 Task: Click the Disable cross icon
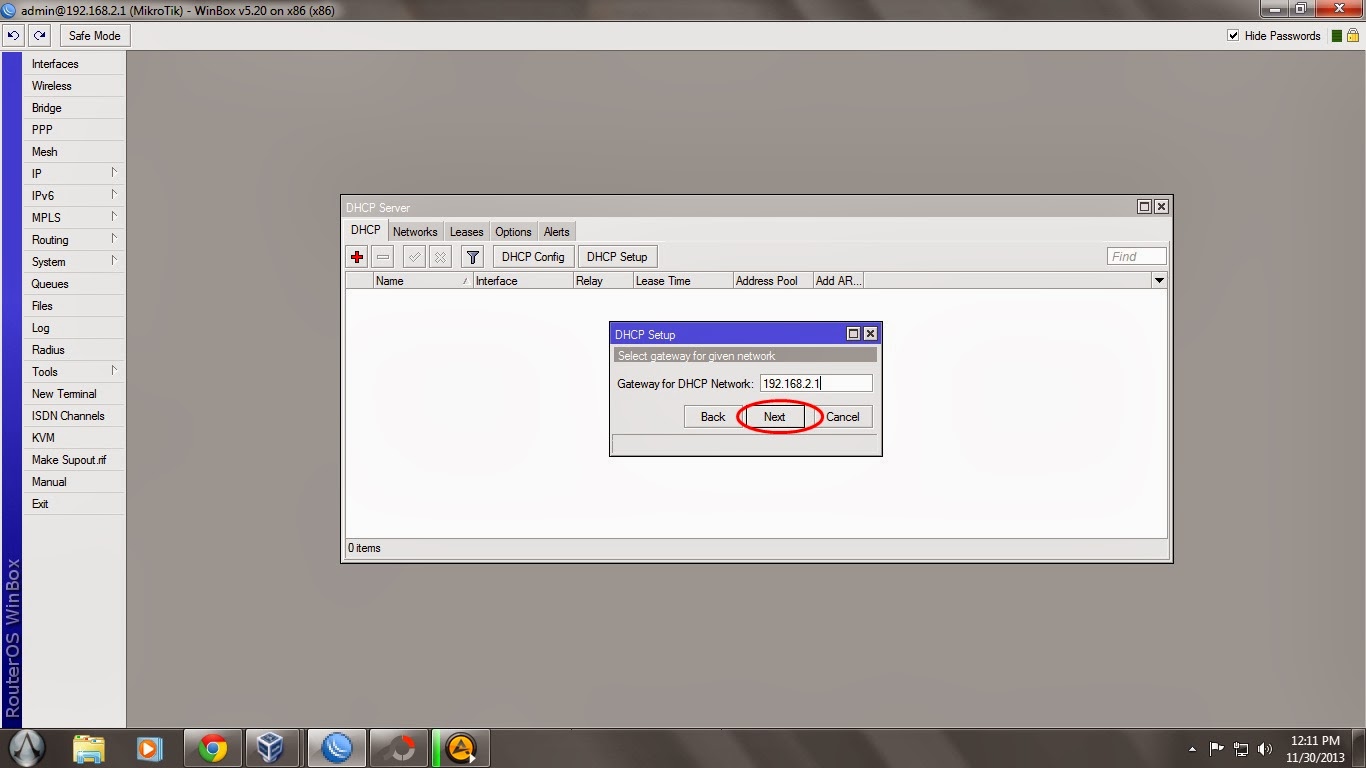440,256
